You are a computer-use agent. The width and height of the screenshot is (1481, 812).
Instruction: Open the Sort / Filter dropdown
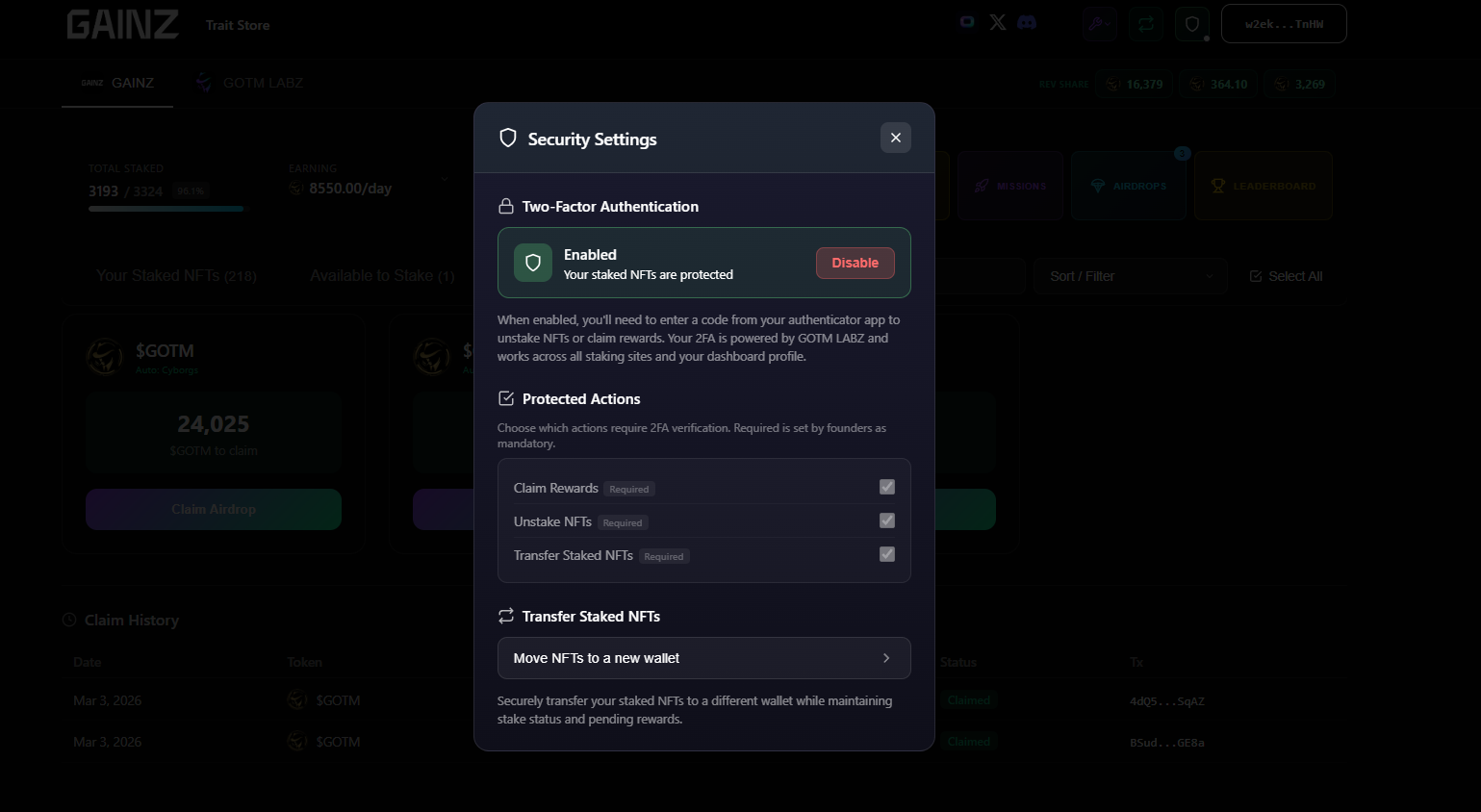pyautogui.click(x=1131, y=276)
